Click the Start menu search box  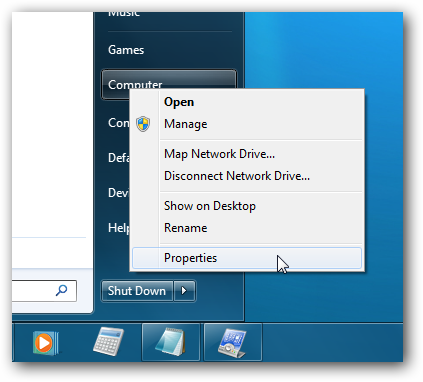[44, 291]
